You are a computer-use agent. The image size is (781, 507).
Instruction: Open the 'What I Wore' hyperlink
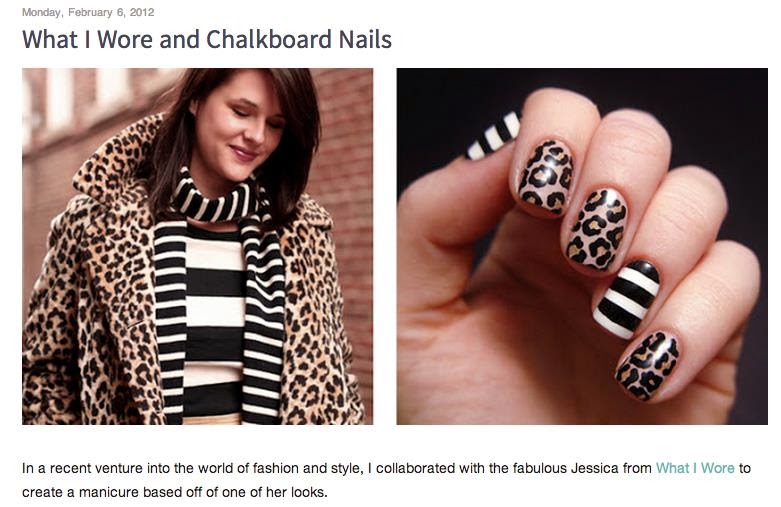[695, 468]
